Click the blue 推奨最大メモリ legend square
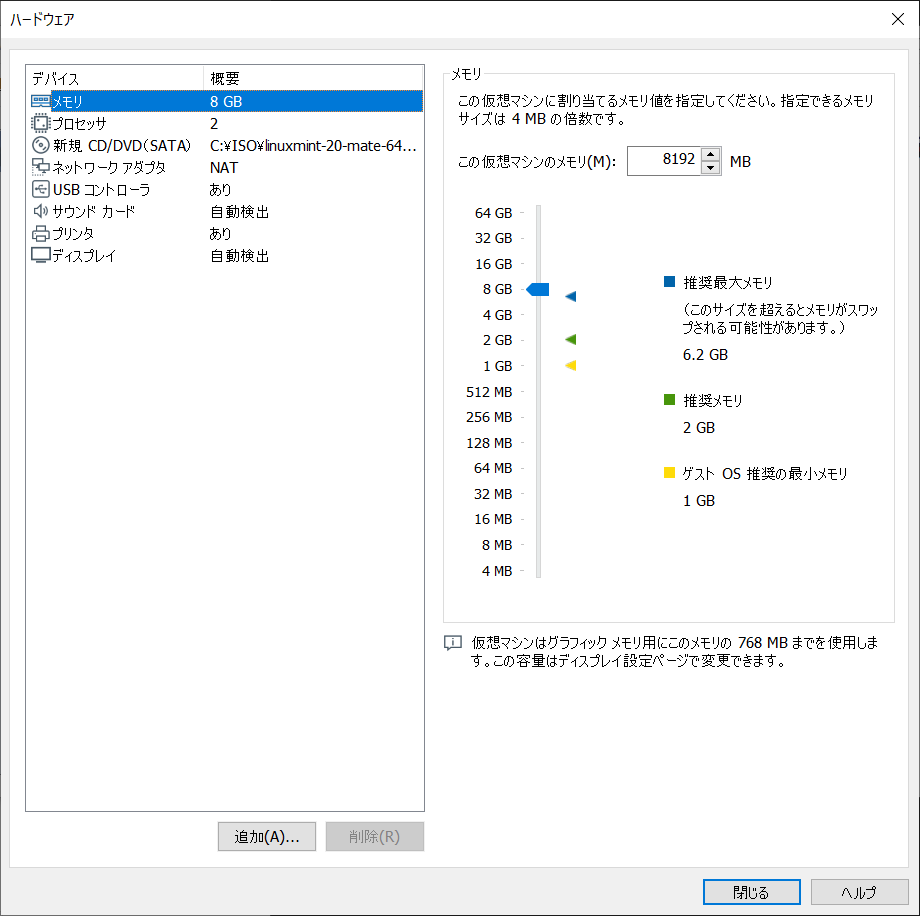The image size is (920, 916). coord(669,281)
